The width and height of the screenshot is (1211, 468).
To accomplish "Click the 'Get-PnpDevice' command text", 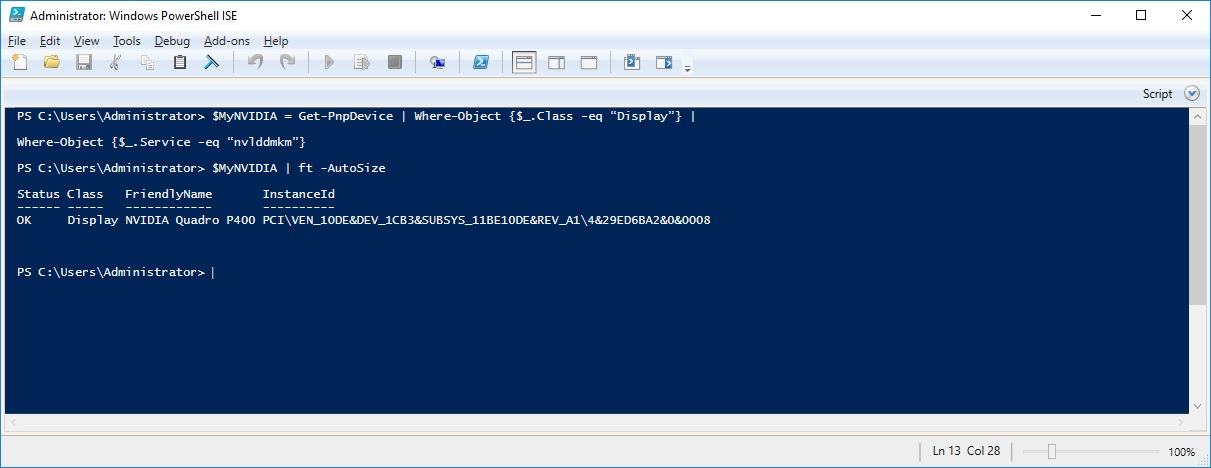I will click(346, 116).
